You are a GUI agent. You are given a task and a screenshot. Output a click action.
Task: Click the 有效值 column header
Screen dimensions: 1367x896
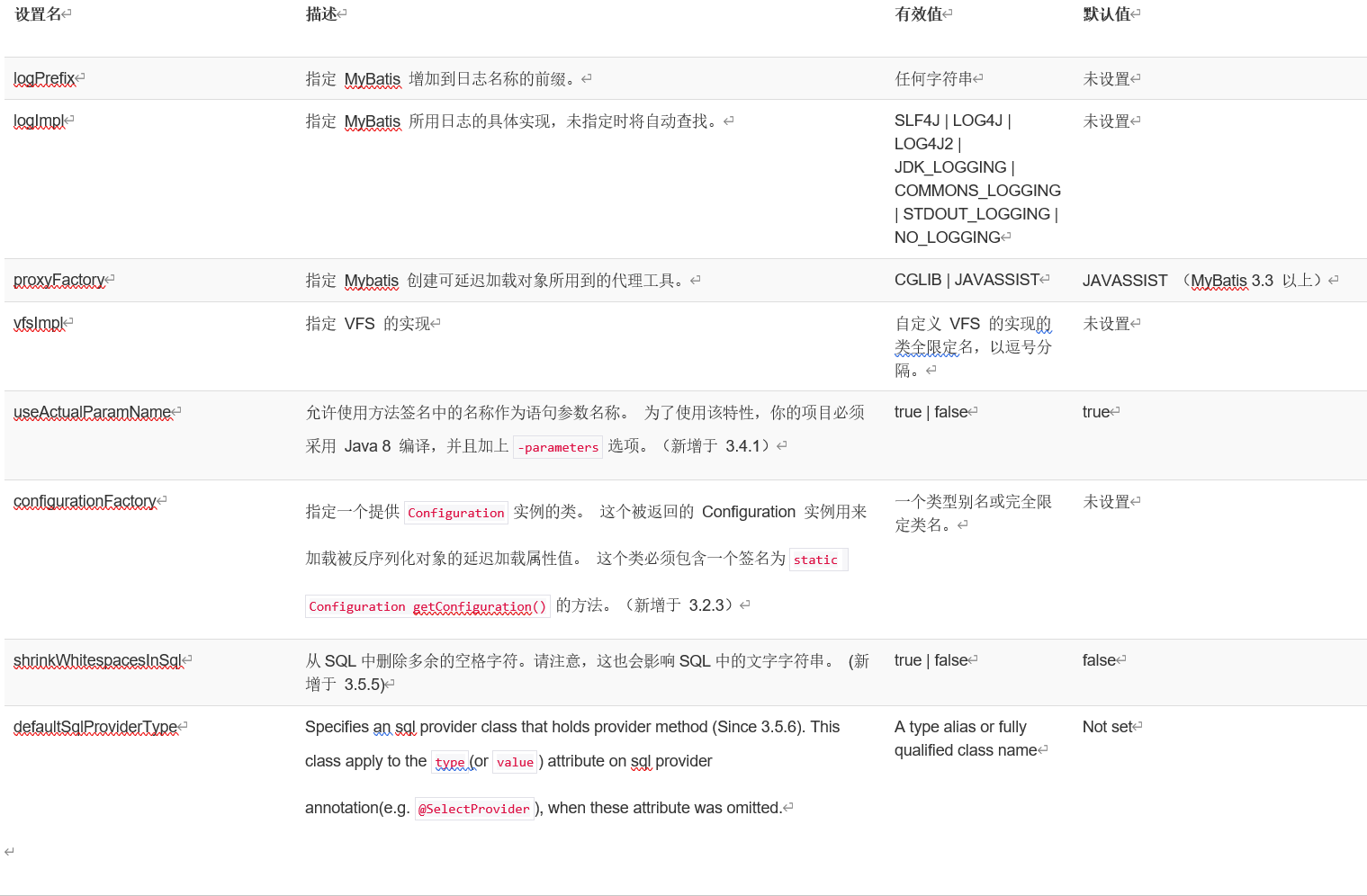919,13
